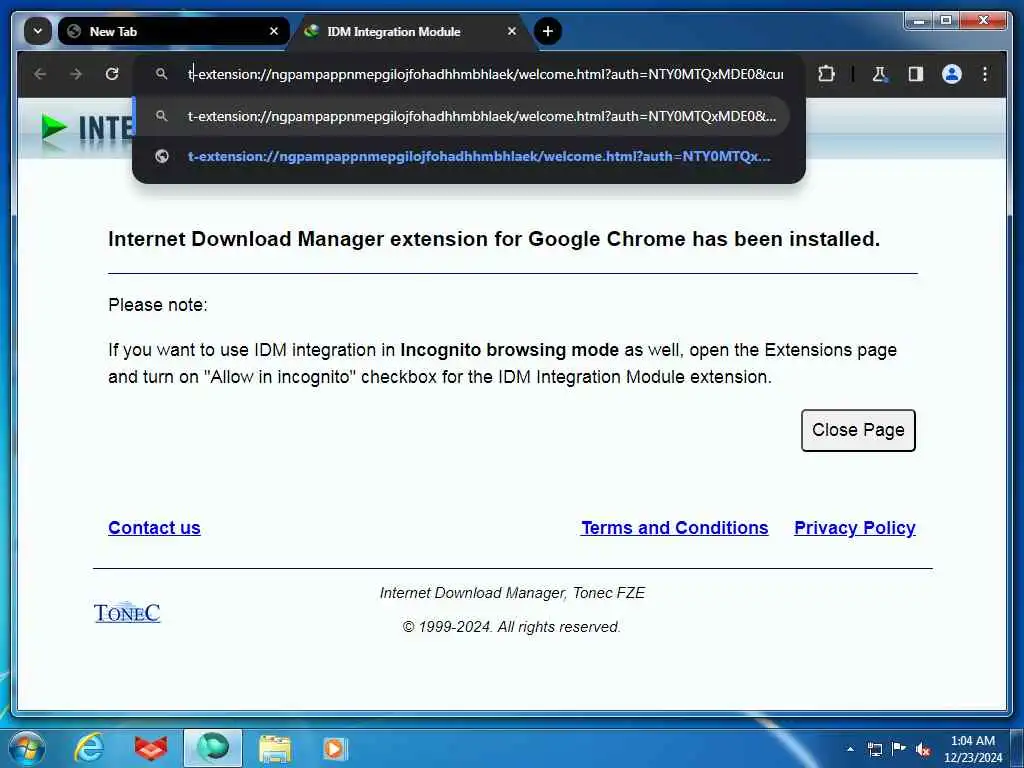Click inside the address bar URL field
The width and height of the screenshot is (1024, 768).
[x=485, y=74]
